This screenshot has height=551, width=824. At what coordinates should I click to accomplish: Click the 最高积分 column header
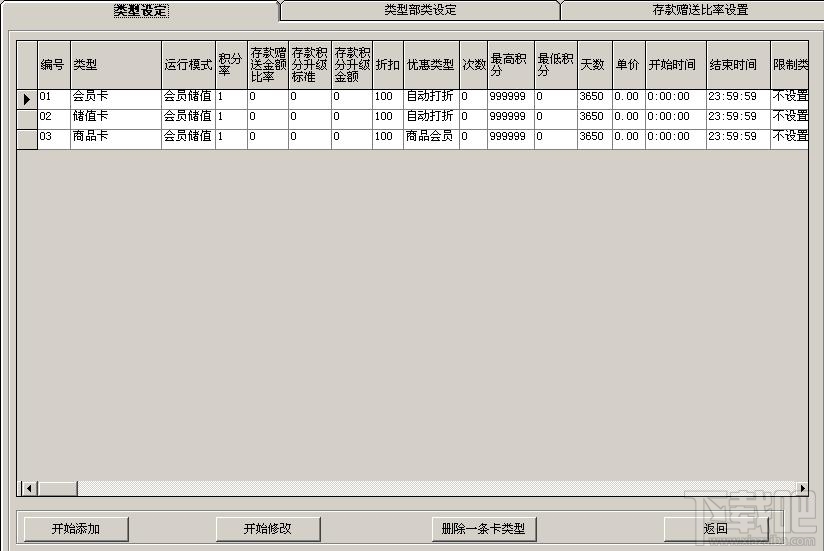511,65
